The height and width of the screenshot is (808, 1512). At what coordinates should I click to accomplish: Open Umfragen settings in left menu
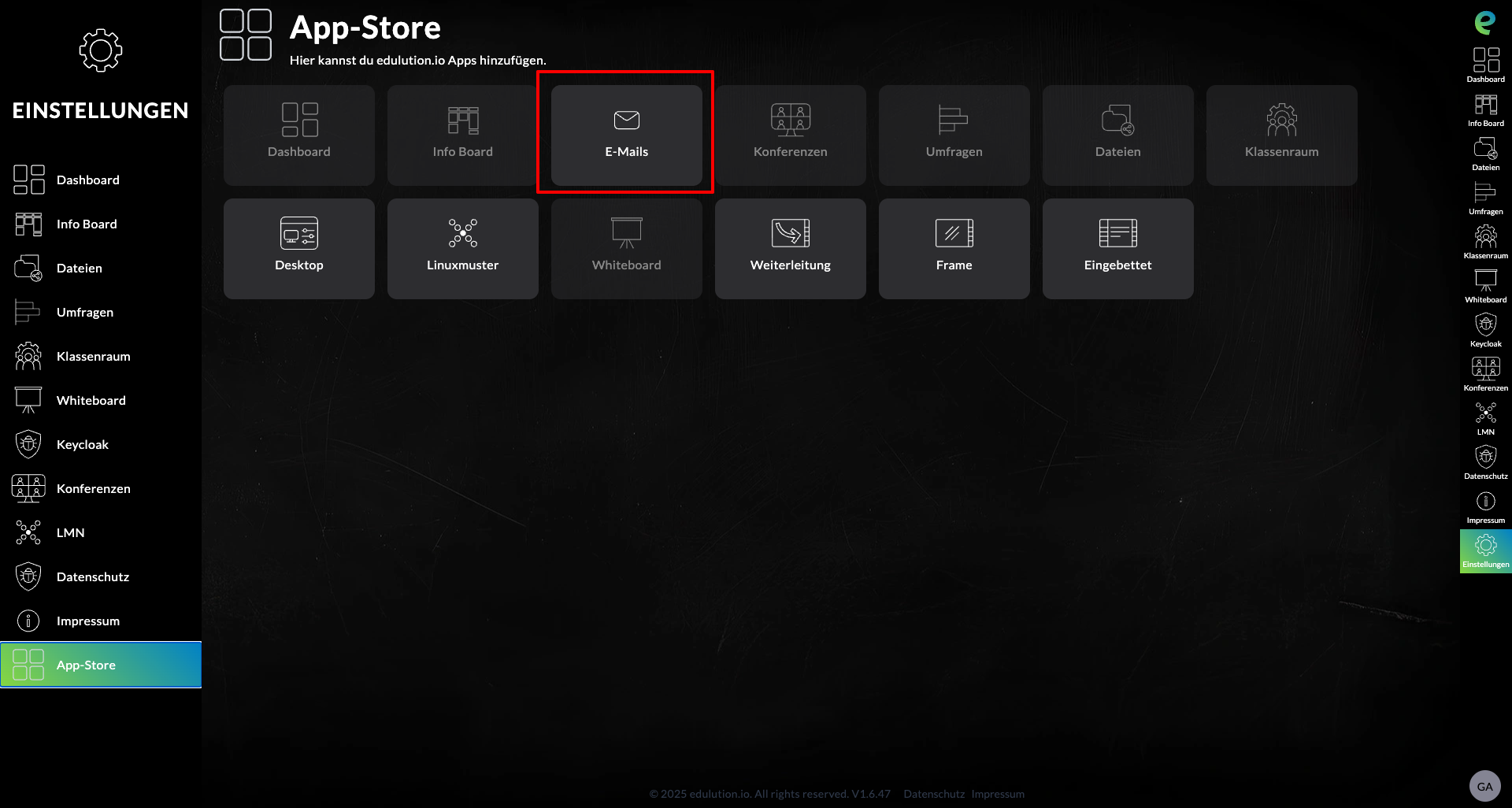84,312
